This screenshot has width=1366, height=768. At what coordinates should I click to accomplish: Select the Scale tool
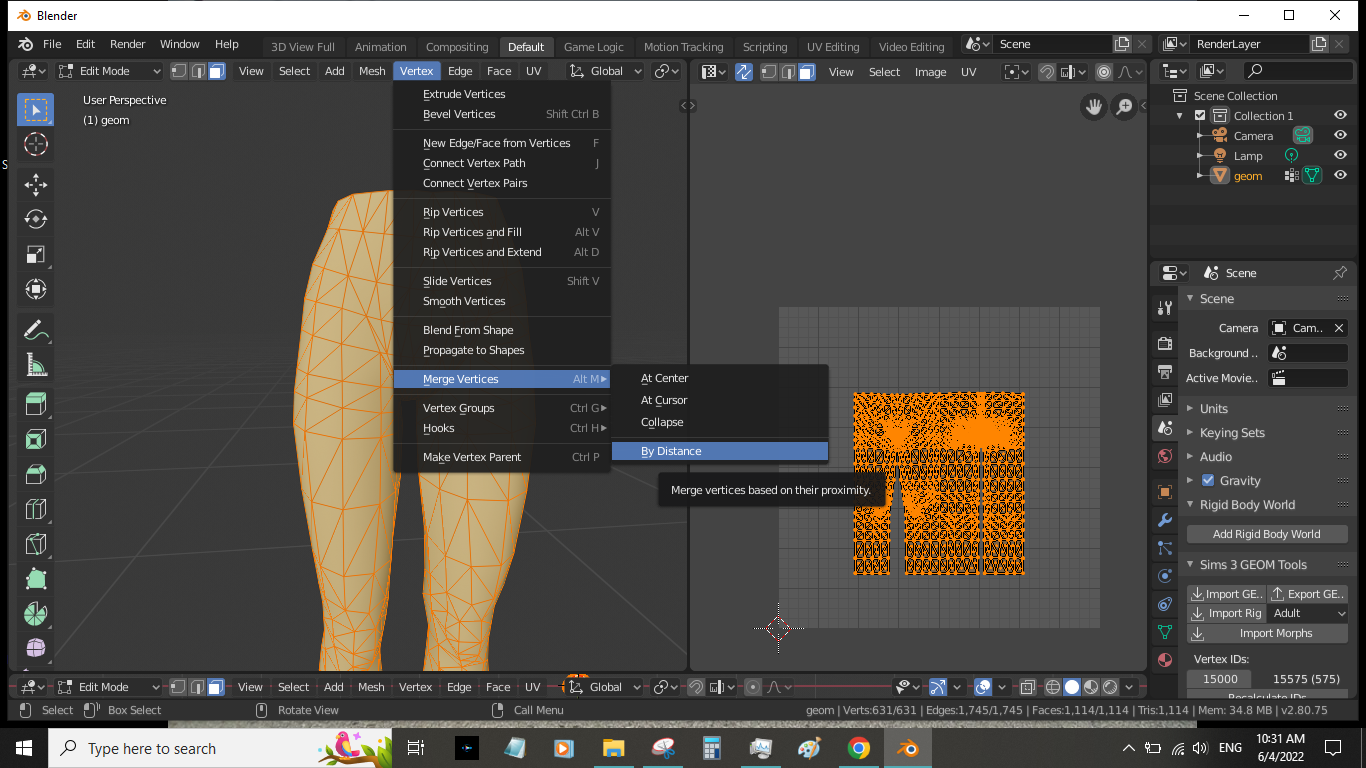(x=35, y=254)
